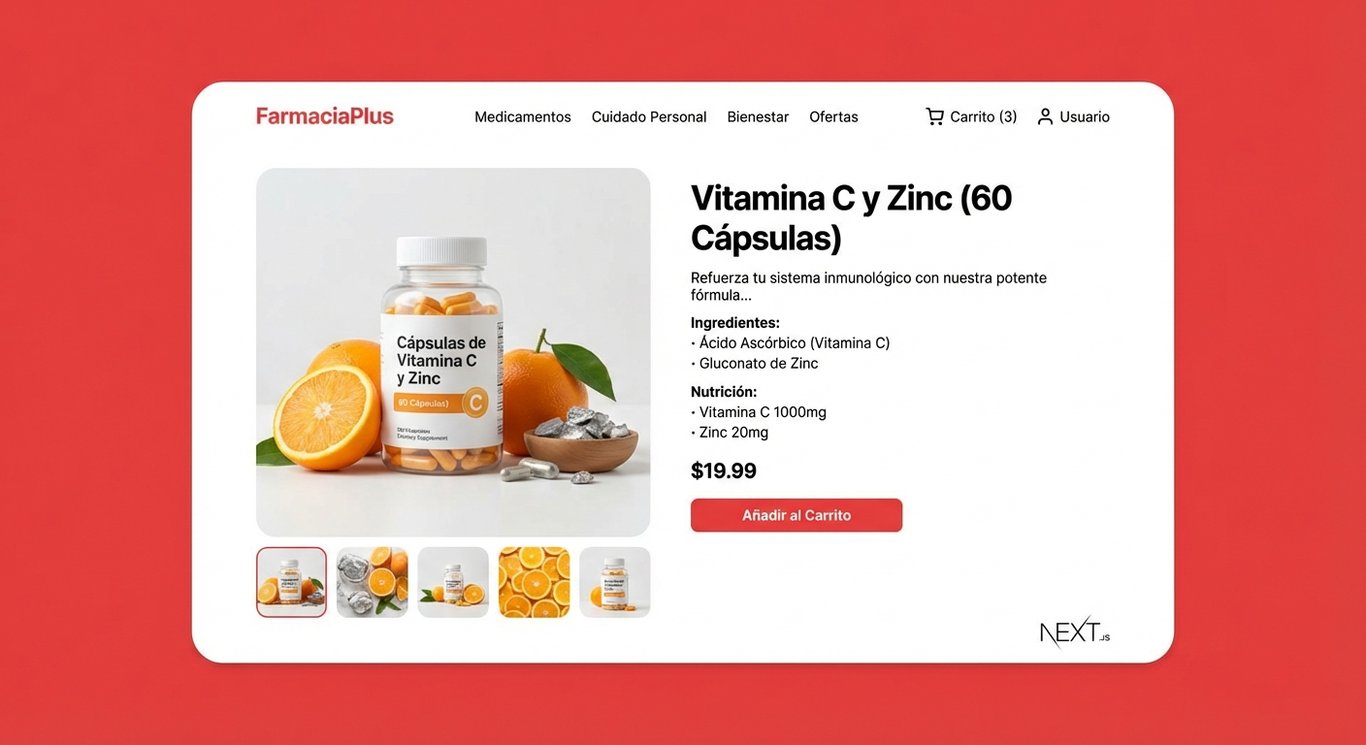Click the $19.99 price

click(724, 471)
